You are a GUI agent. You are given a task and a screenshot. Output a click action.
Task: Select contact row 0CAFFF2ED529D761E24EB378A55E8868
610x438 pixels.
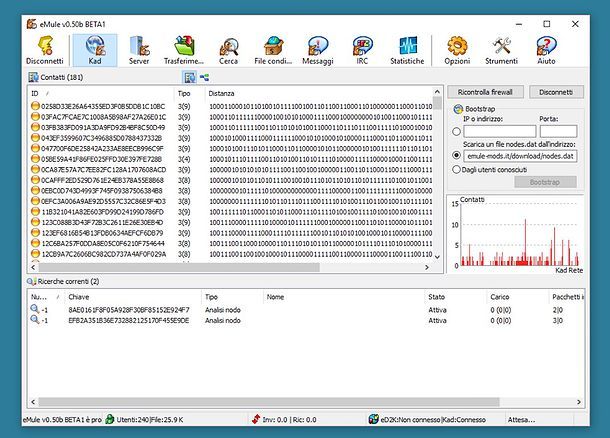[x=231, y=180]
